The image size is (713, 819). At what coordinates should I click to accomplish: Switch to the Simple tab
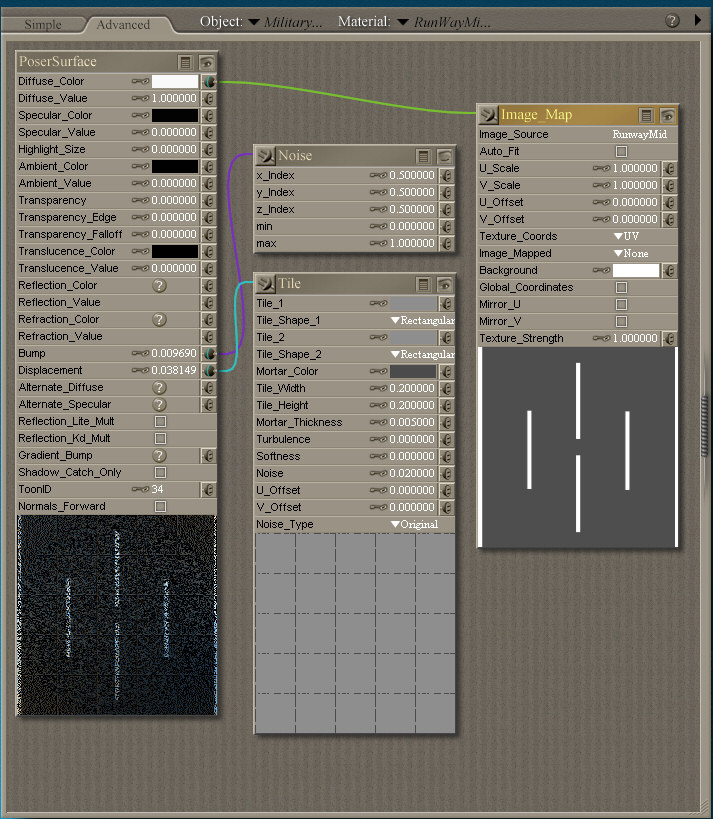tap(42, 24)
